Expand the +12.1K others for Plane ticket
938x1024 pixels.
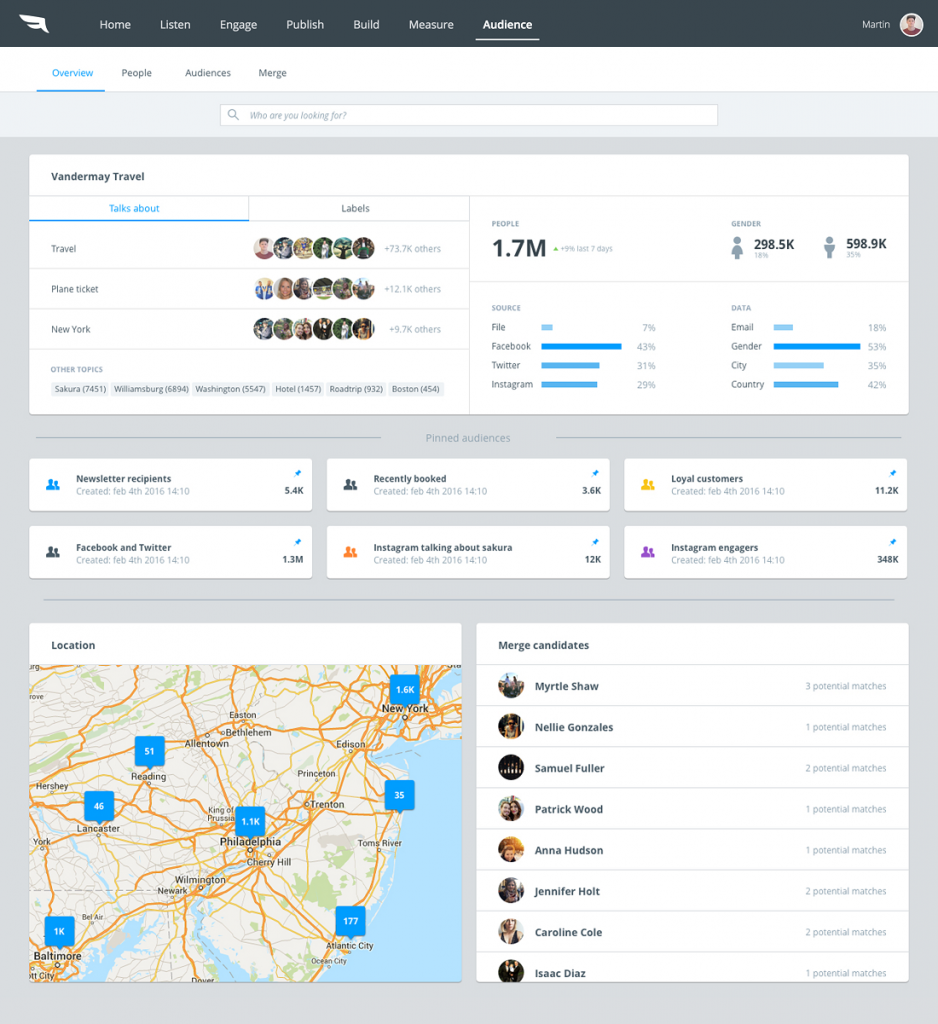coord(414,288)
